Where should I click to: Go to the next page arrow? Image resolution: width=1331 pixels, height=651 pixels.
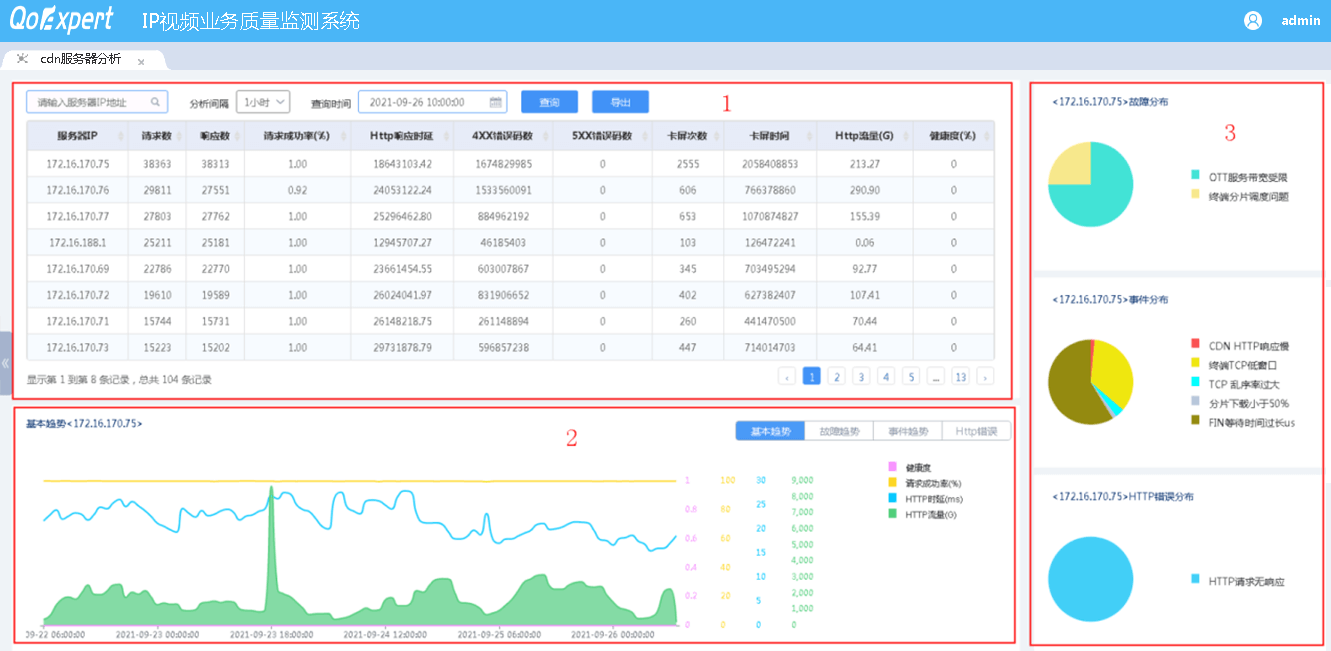(x=985, y=376)
